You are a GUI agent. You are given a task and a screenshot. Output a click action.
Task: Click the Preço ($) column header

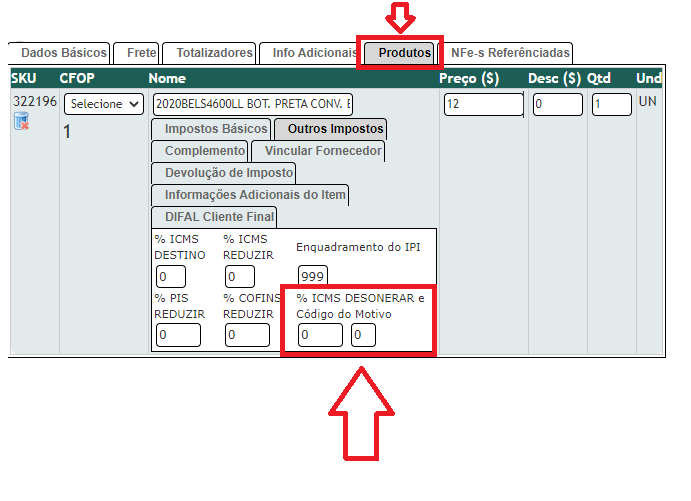coord(469,78)
